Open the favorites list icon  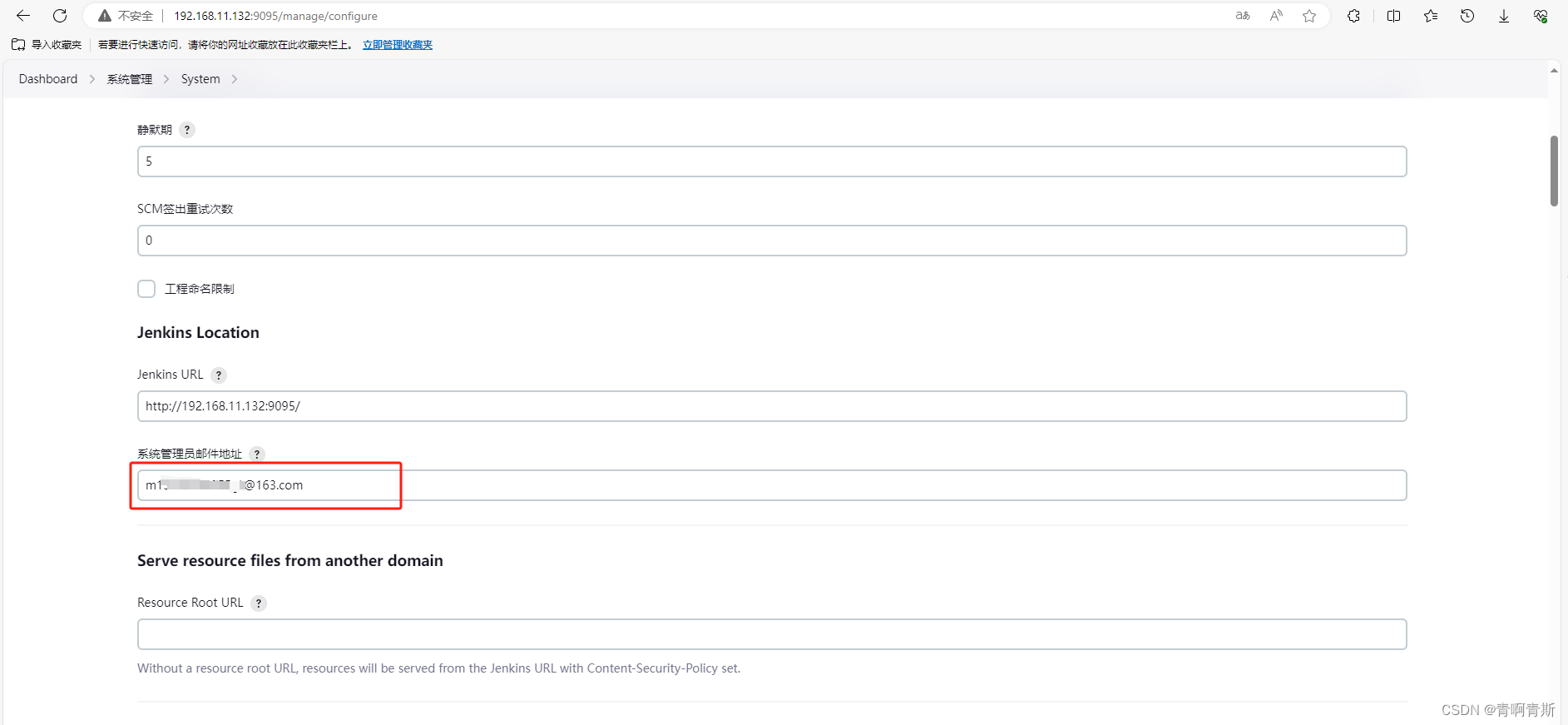click(x=1431, y=16)
